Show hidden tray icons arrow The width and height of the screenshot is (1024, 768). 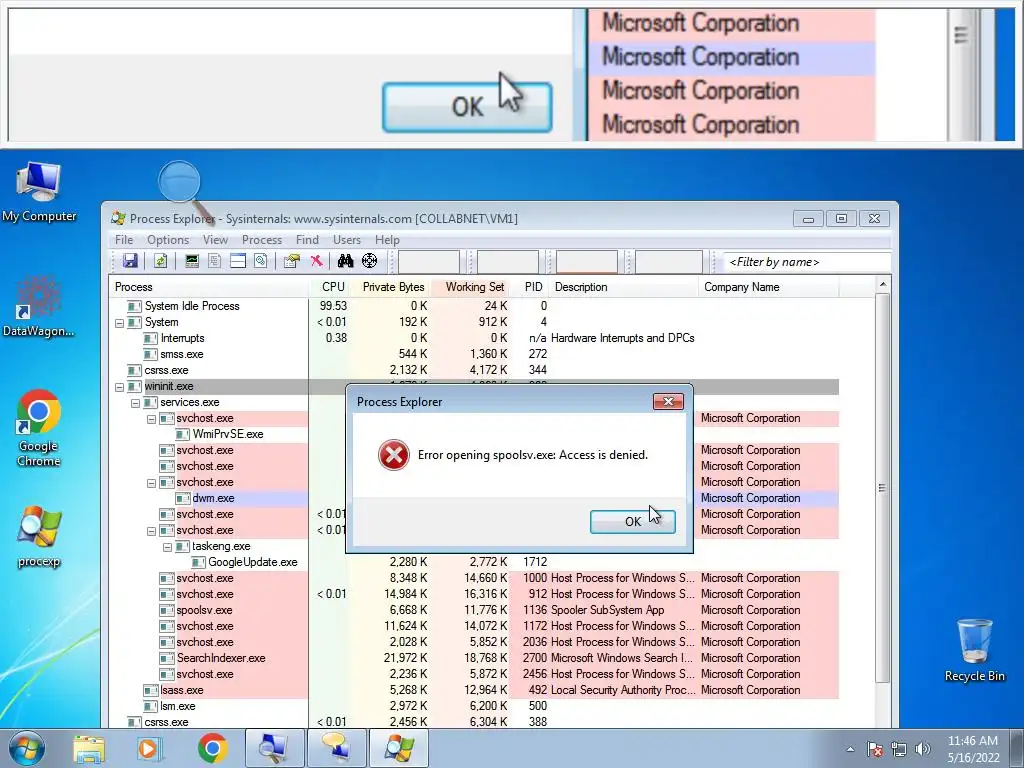tap(850, 750)
